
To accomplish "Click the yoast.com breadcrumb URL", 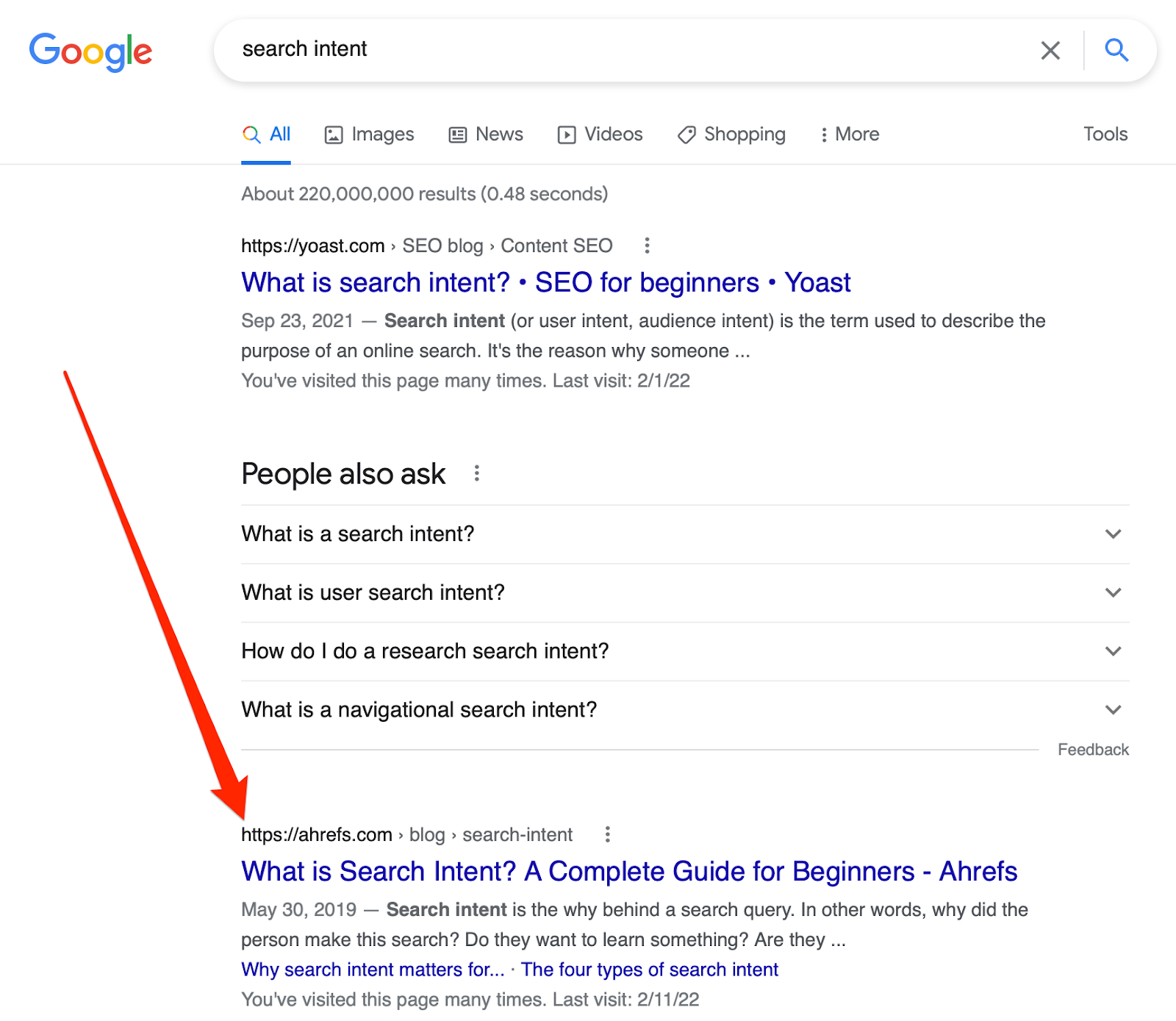I will point(427,246).
